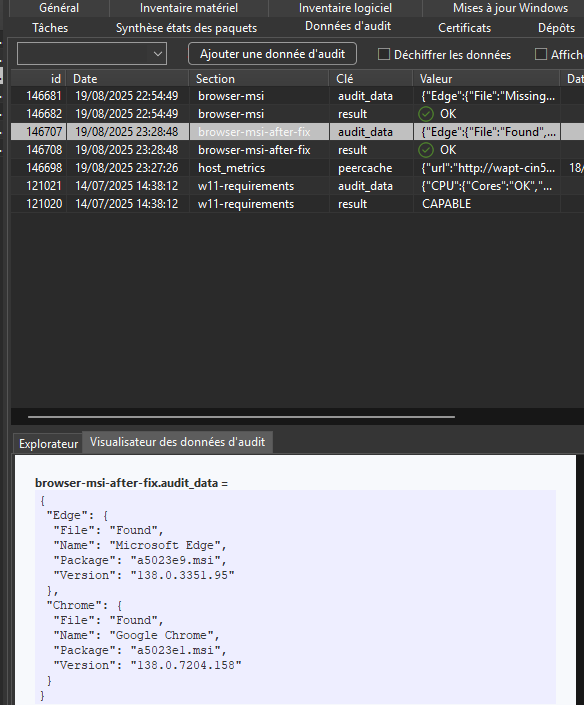Switch to the Dépôts tab
The height and width of the screenshot is (705, 584).
[556, 28]
